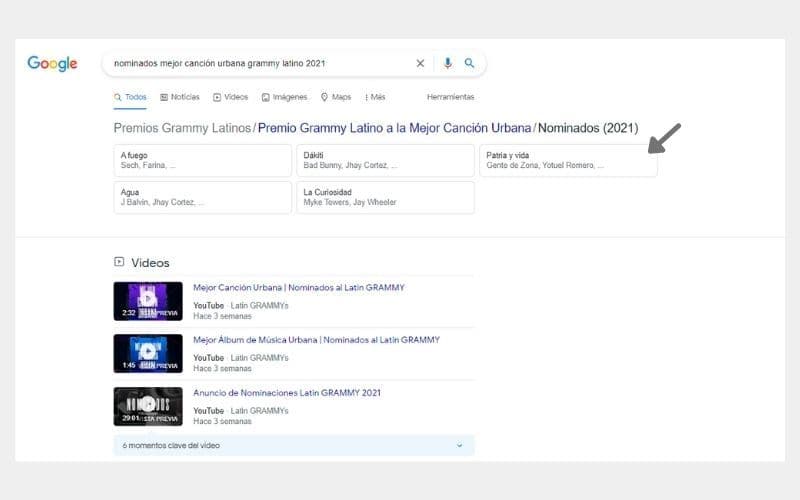Switch to the Noticias tab
Screen dimensions: 800x500
click(x=180, y=97)
